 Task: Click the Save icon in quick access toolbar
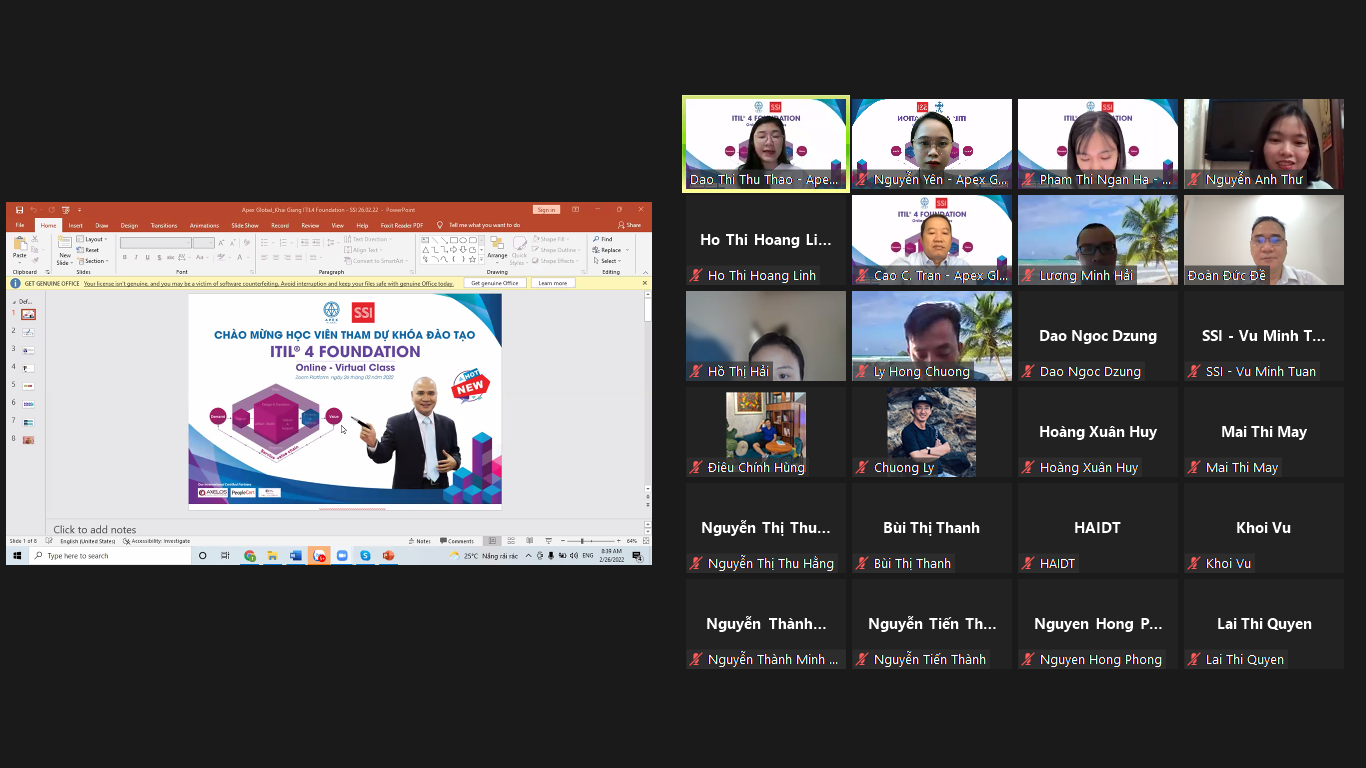tap(18, 210)
